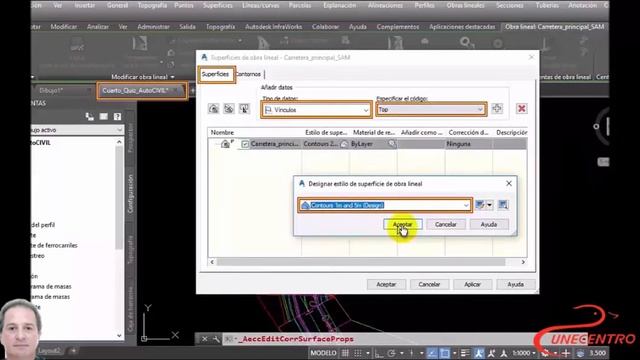Click the second Toolspace panel toolbar icon
Screen dimensions: 640x360
(104, 117)
